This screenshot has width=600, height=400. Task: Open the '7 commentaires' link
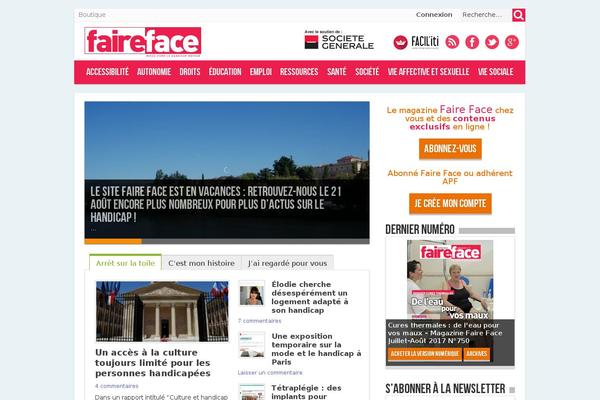(259, 321)
